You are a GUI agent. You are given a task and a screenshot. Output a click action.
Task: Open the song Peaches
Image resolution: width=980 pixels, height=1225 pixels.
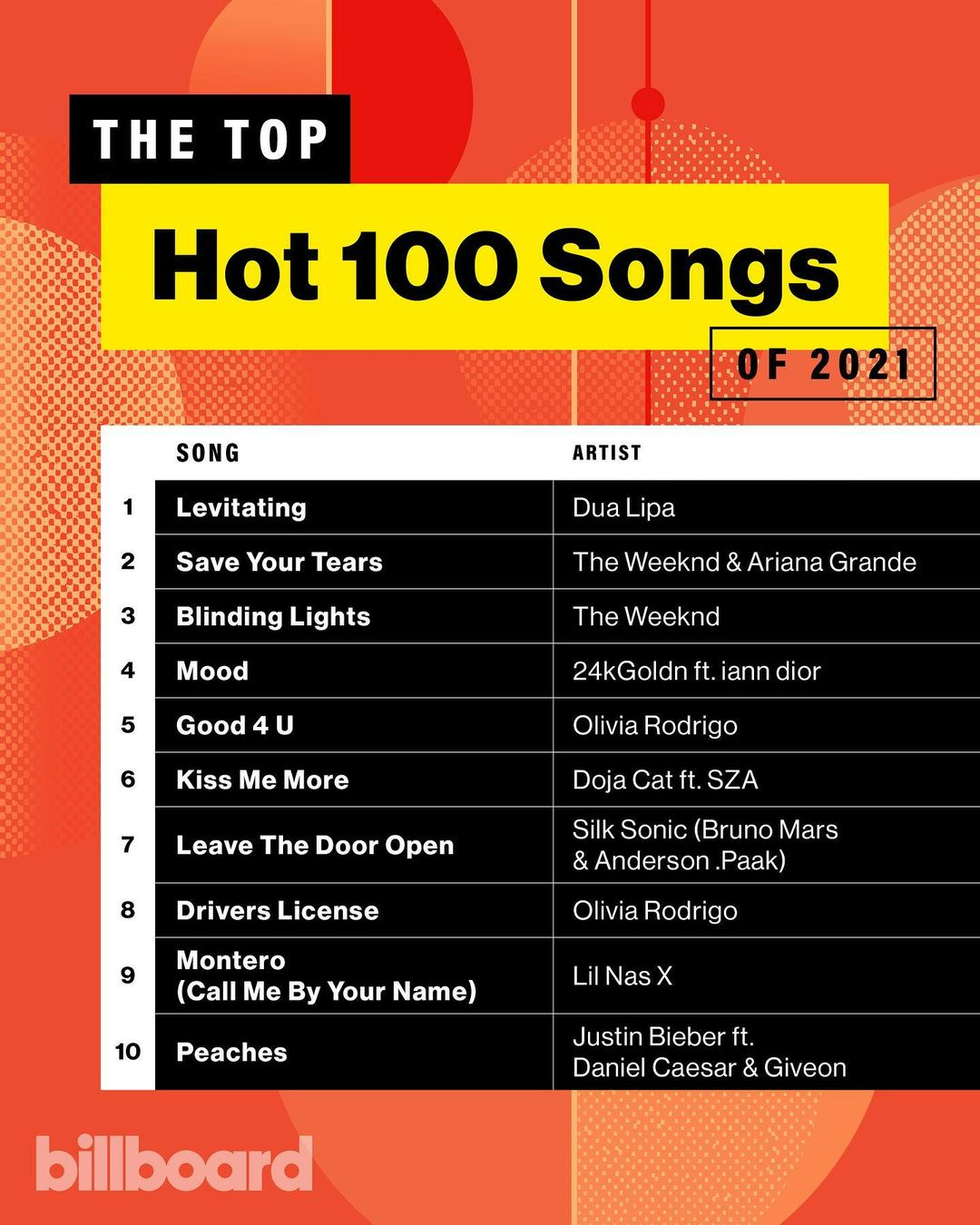pyautogui.click(x=231, y=1052)
